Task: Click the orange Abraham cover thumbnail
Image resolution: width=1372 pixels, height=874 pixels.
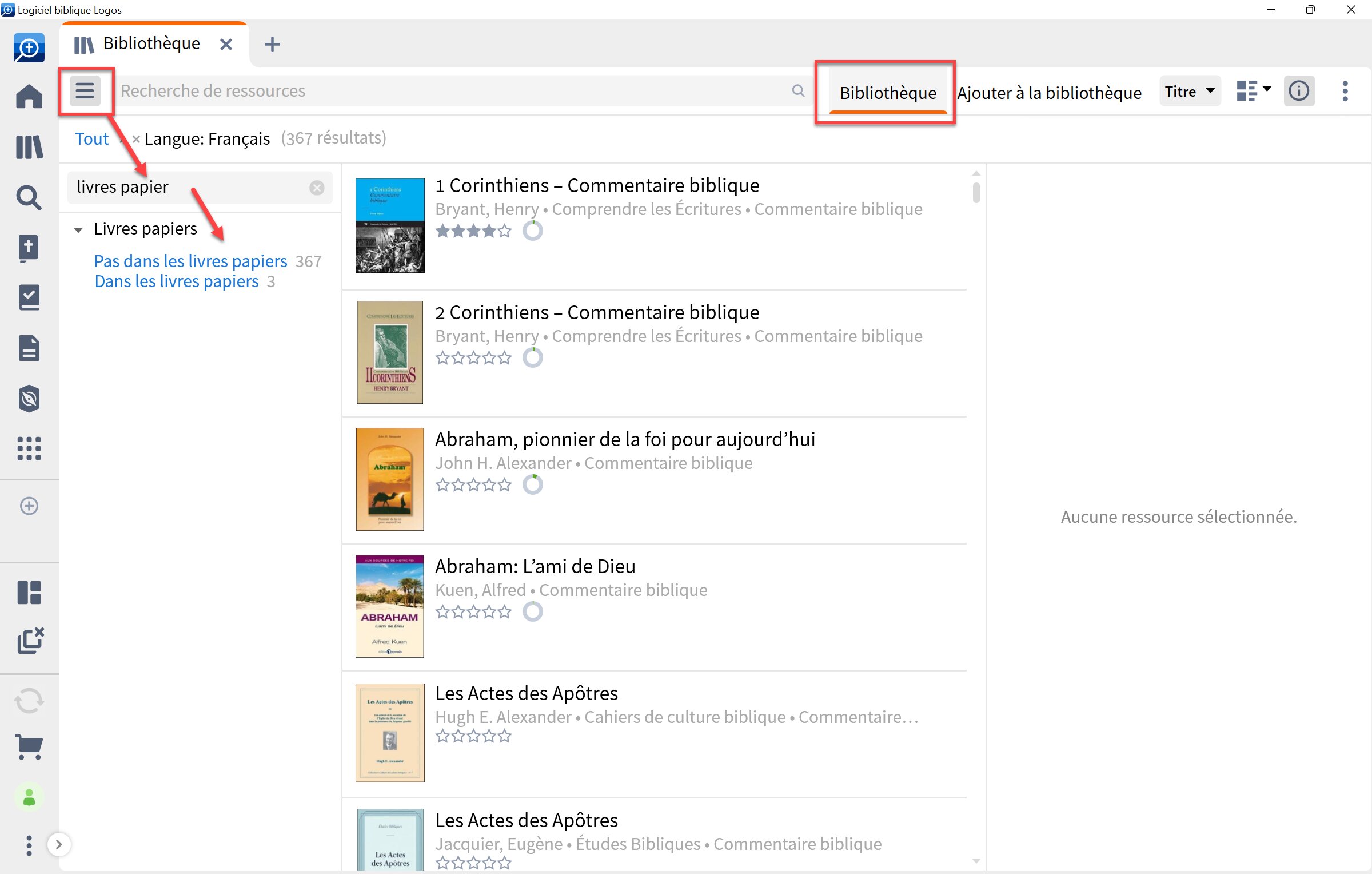Action: pyautogui.click(x=390, y=479)
